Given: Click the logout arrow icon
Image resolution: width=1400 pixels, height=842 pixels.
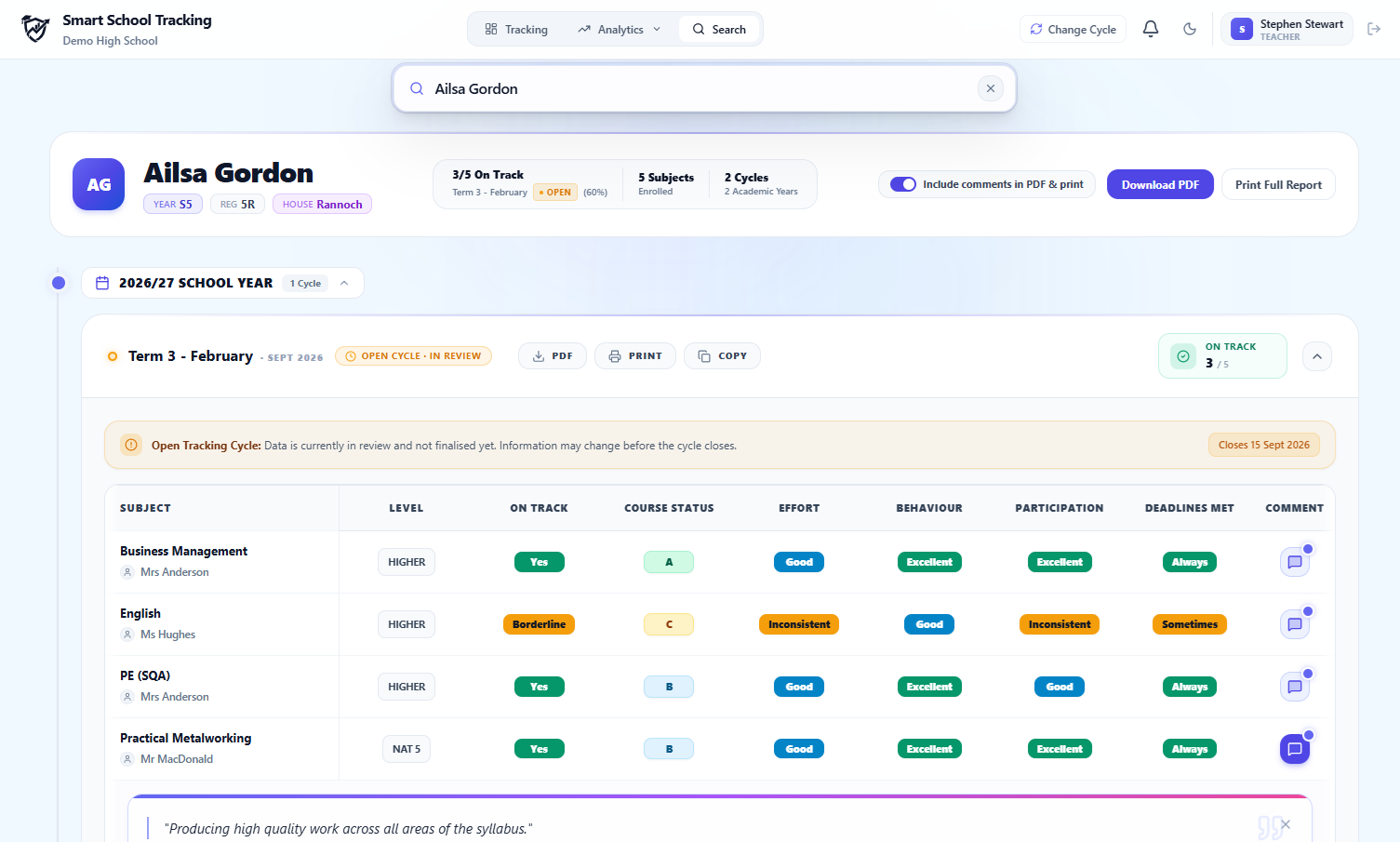Looking at the screenshot, I should 1374,29.
